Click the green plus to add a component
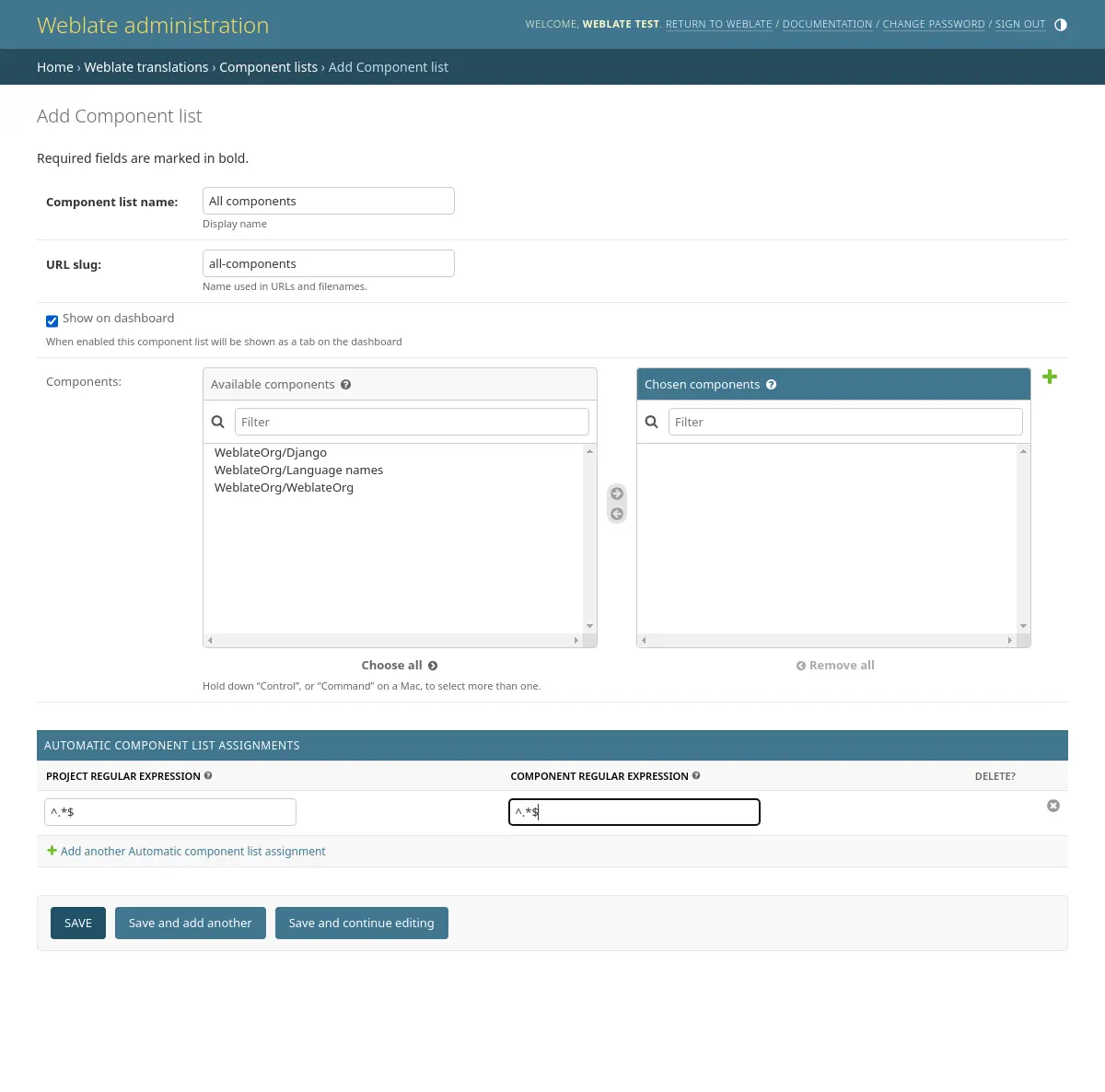 (x=1050, y=377)
